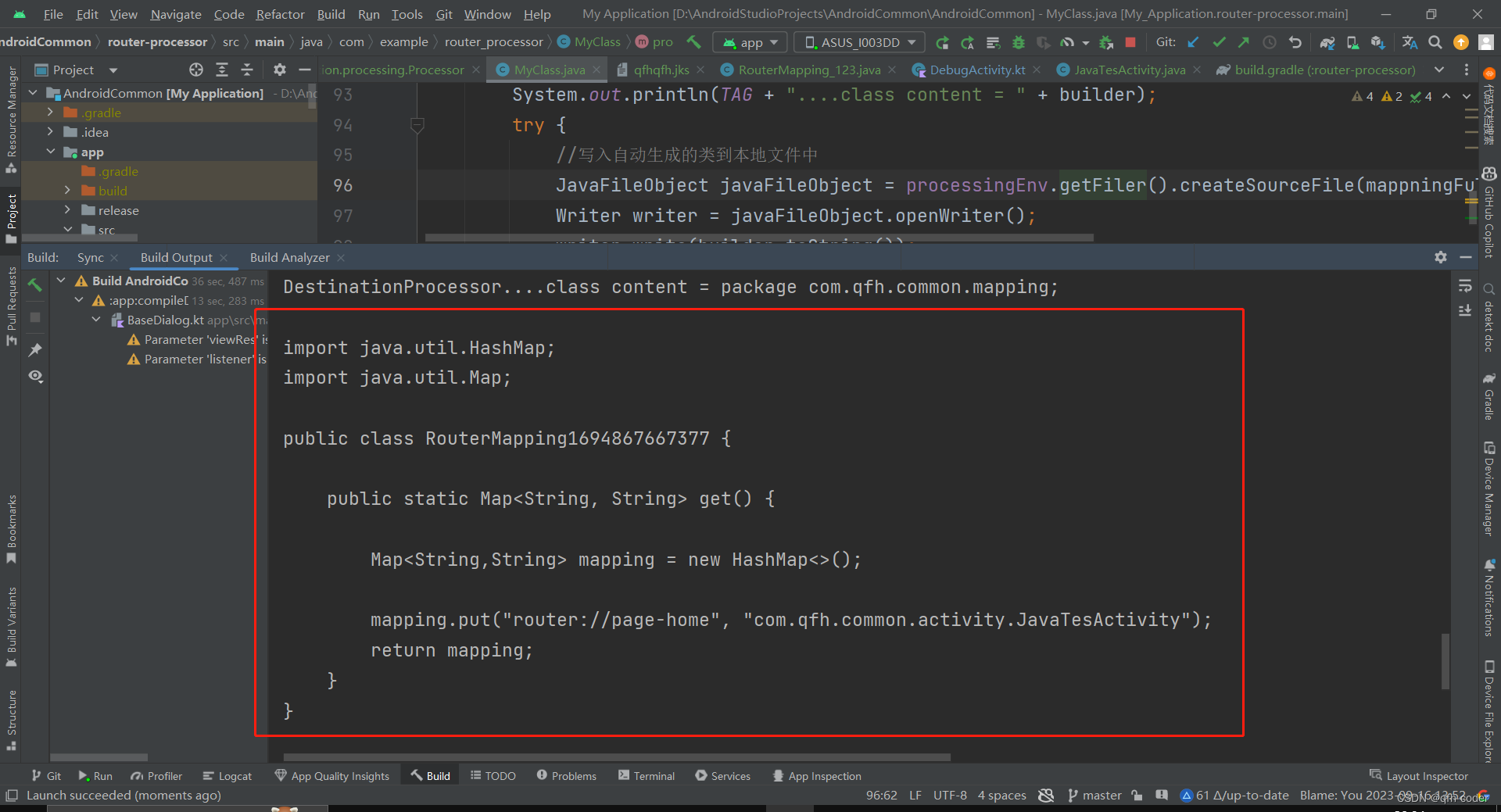Click the Select Opened File target icon
The width and height of the screenshot is (1501, 812).
tap(196, 70)
